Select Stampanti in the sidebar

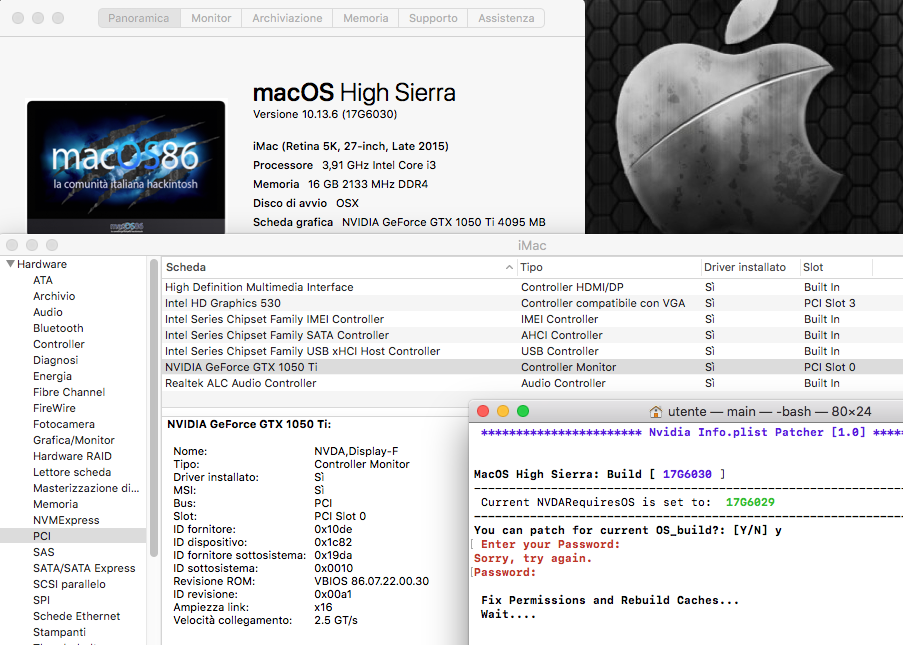click(x=59, y=632)
